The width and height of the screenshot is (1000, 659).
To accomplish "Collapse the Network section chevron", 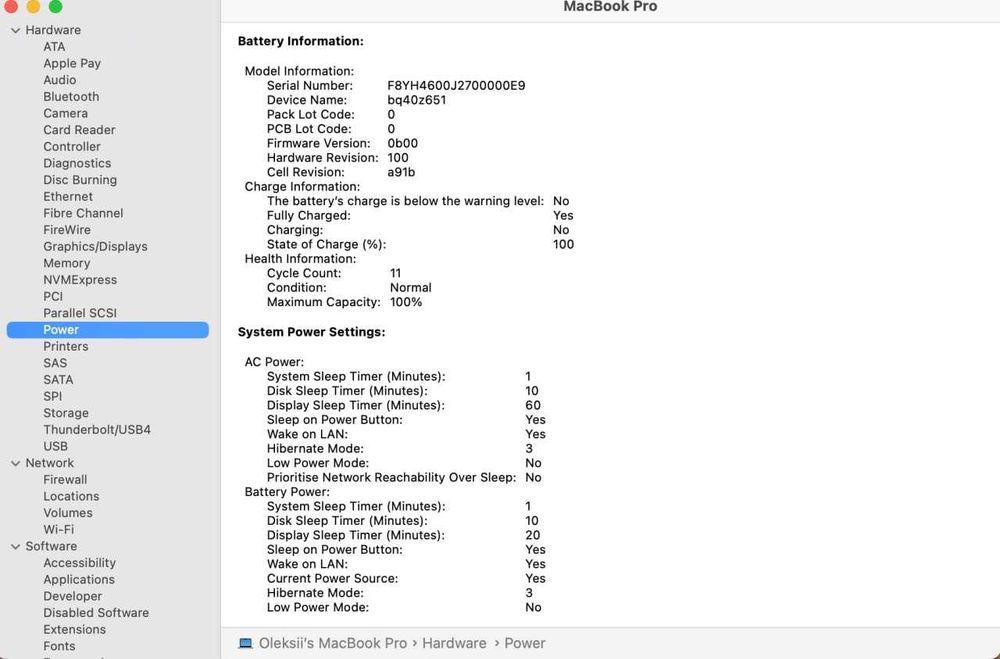I will [x=15, y=463].
